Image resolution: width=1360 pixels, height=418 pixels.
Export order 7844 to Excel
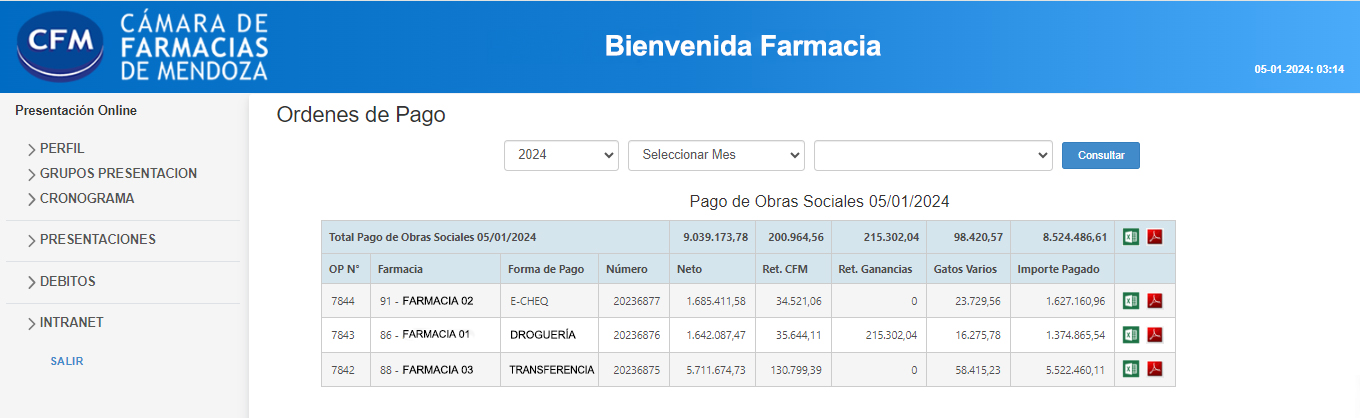point(1131,301)
